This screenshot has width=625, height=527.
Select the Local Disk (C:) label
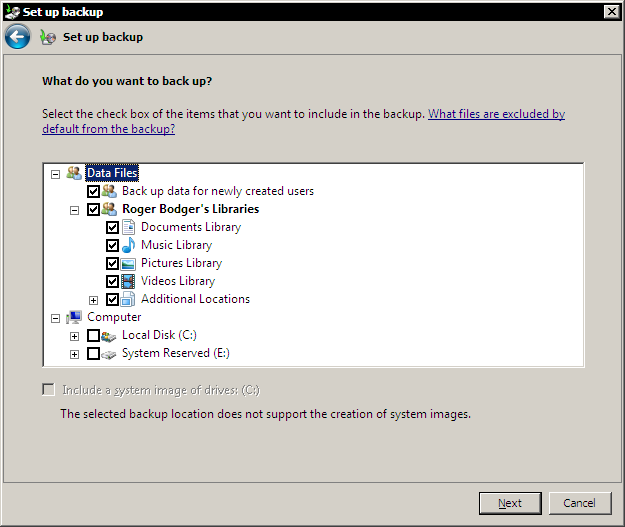[159, 335]
